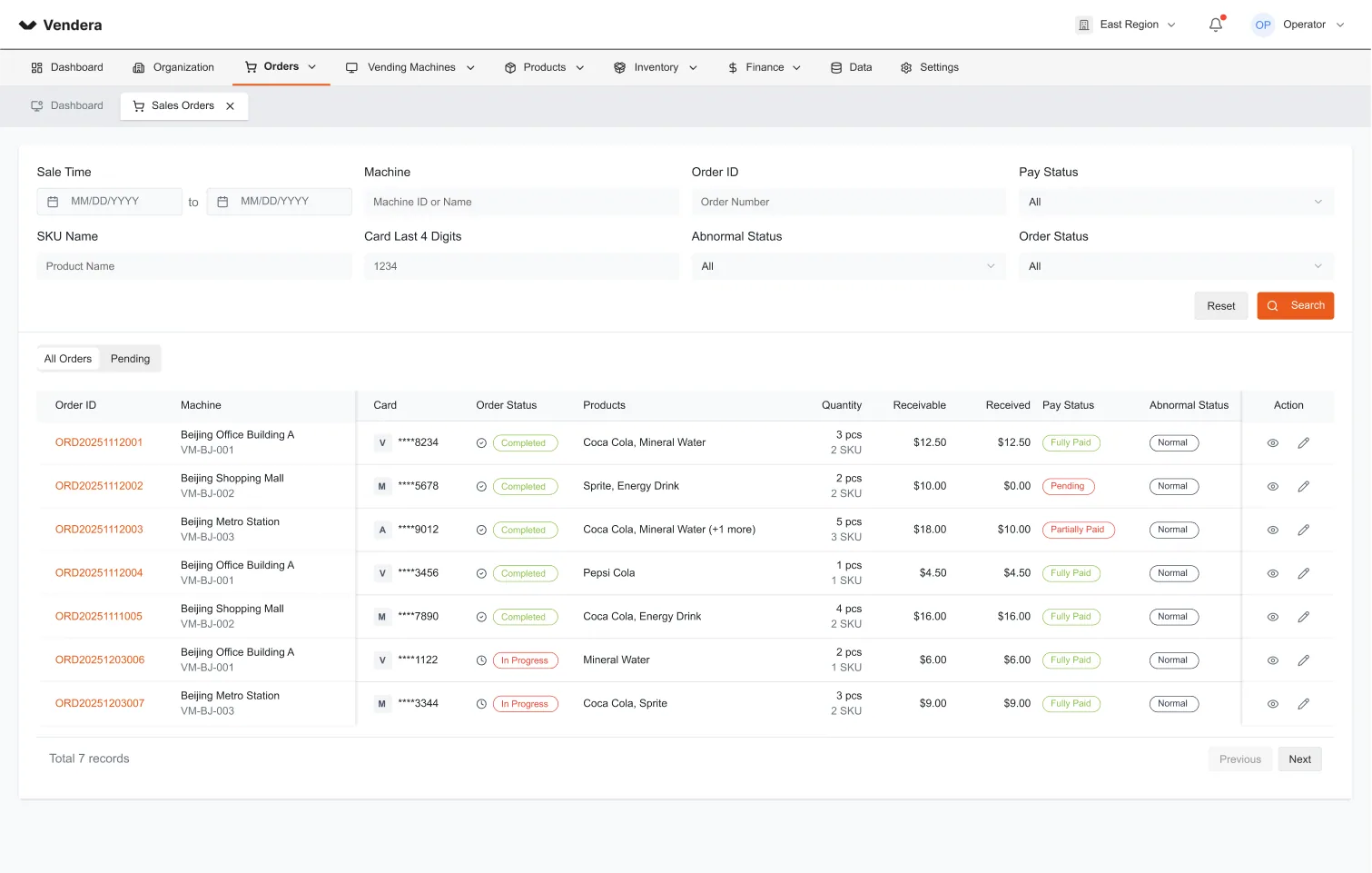Edit order ORD20251111005 with pencil icon
1372x873 pixels.
(x=1303, y=618)
